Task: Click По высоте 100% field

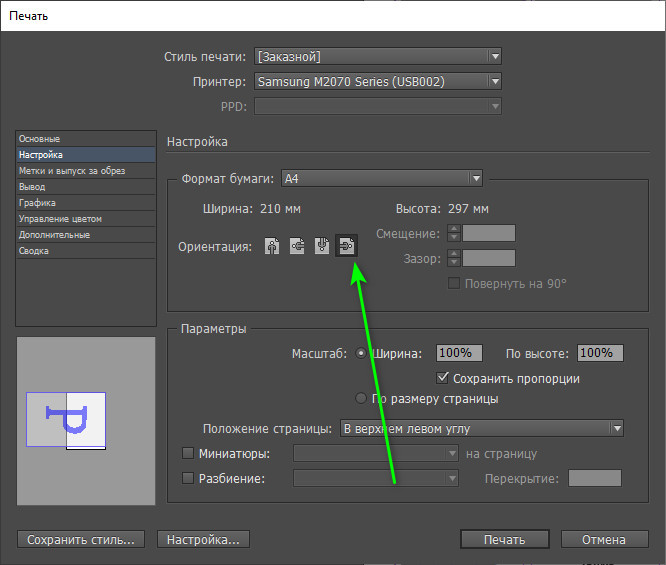Action: coord(600,353)
